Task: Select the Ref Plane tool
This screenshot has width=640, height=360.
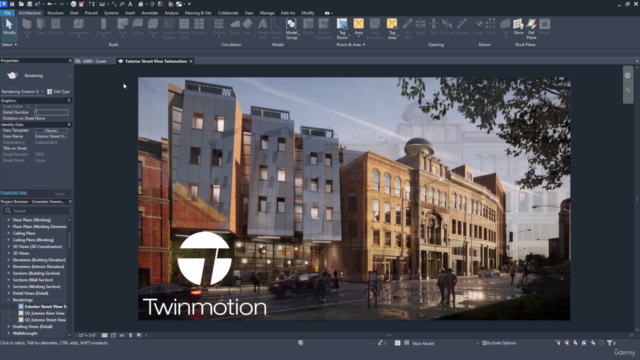Action: pos(531,29)
